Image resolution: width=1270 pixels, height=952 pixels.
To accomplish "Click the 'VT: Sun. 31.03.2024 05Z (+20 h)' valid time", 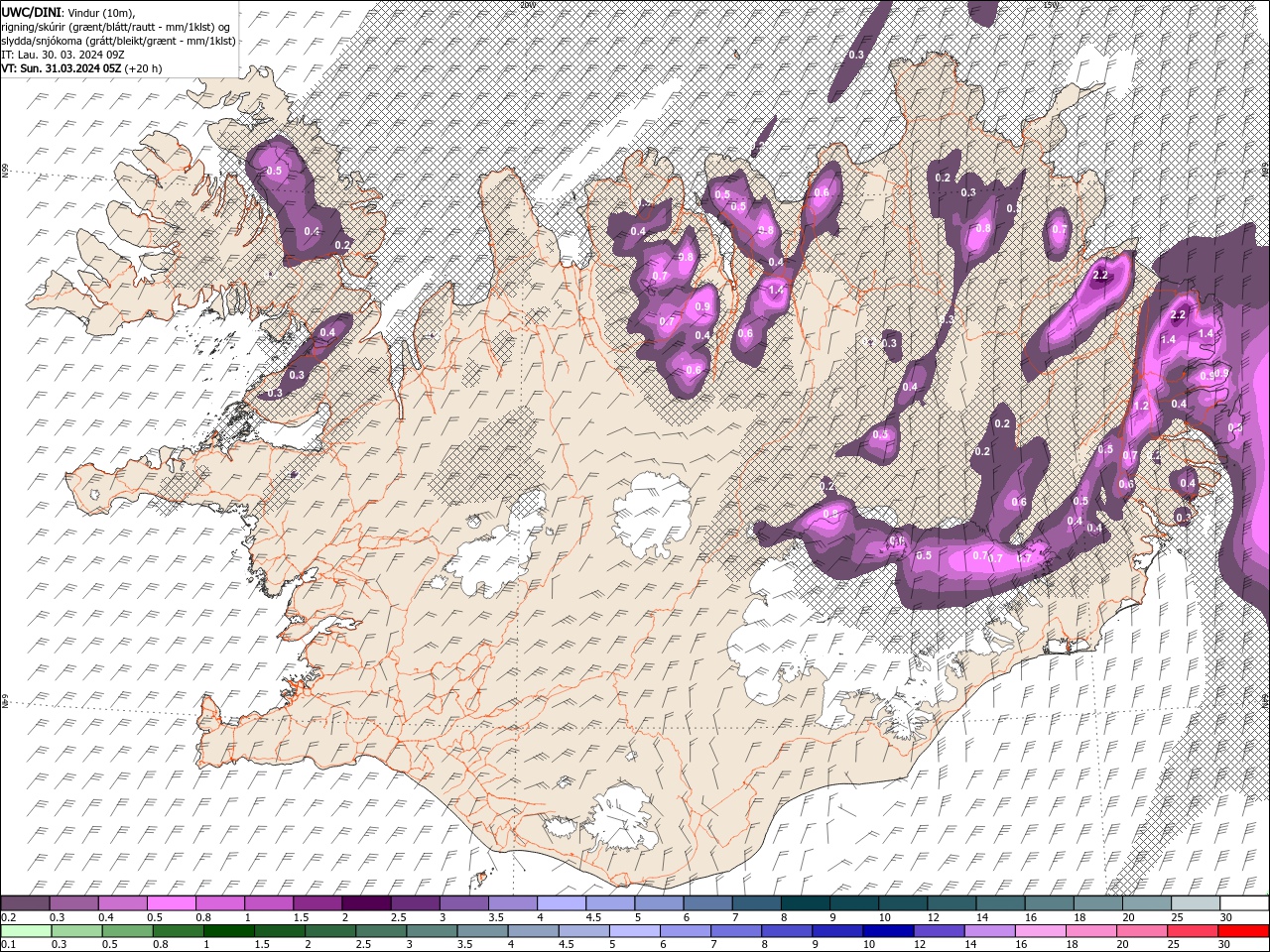I will click(81, 68).
